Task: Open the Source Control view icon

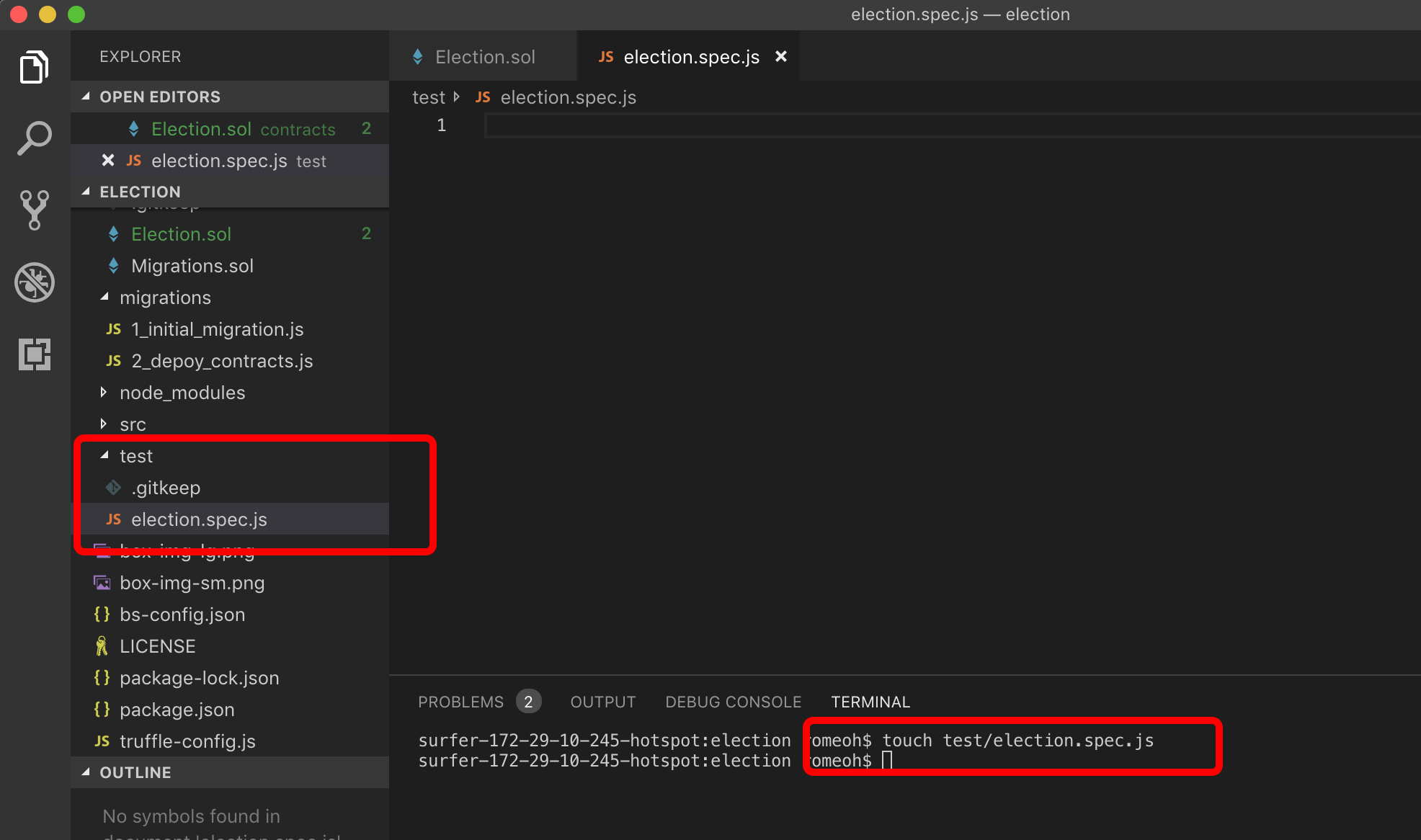Action: [x=34, y=210]
